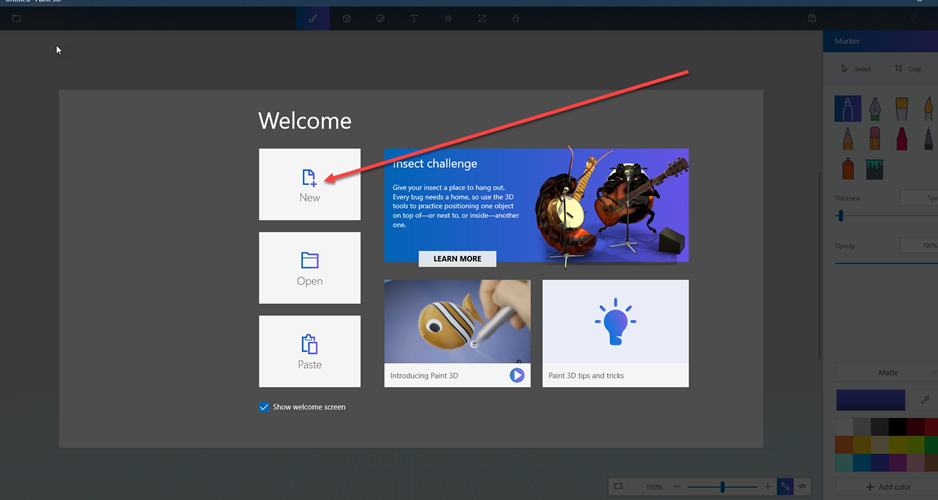Viewport: 938px width, 500px height.
Task: Choose the turquoise color swatch
Action: click(843, 463)
